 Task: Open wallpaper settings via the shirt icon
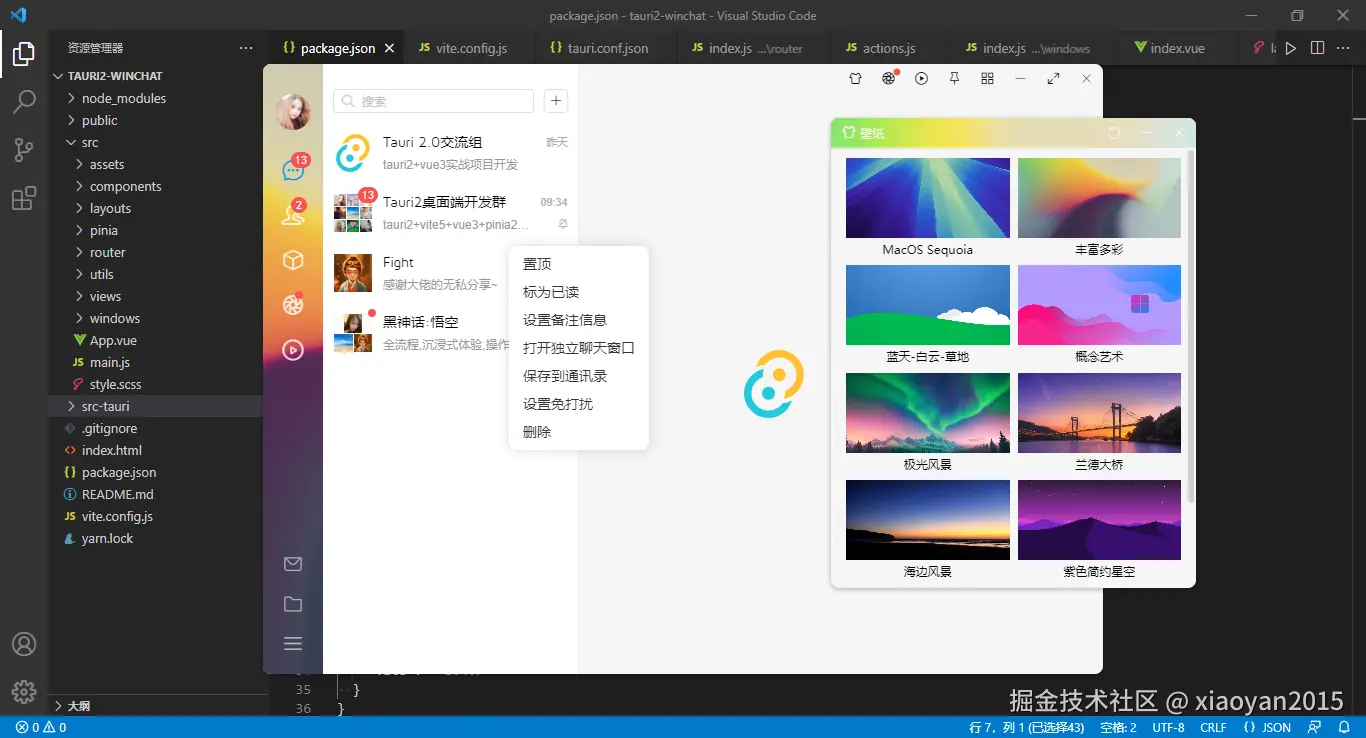coord(855,78)
